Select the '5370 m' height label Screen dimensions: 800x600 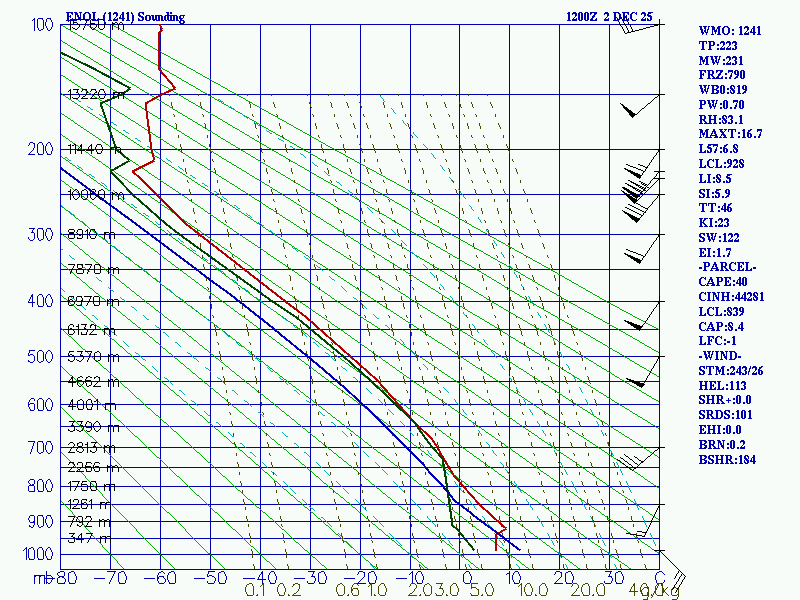point(93,356)
